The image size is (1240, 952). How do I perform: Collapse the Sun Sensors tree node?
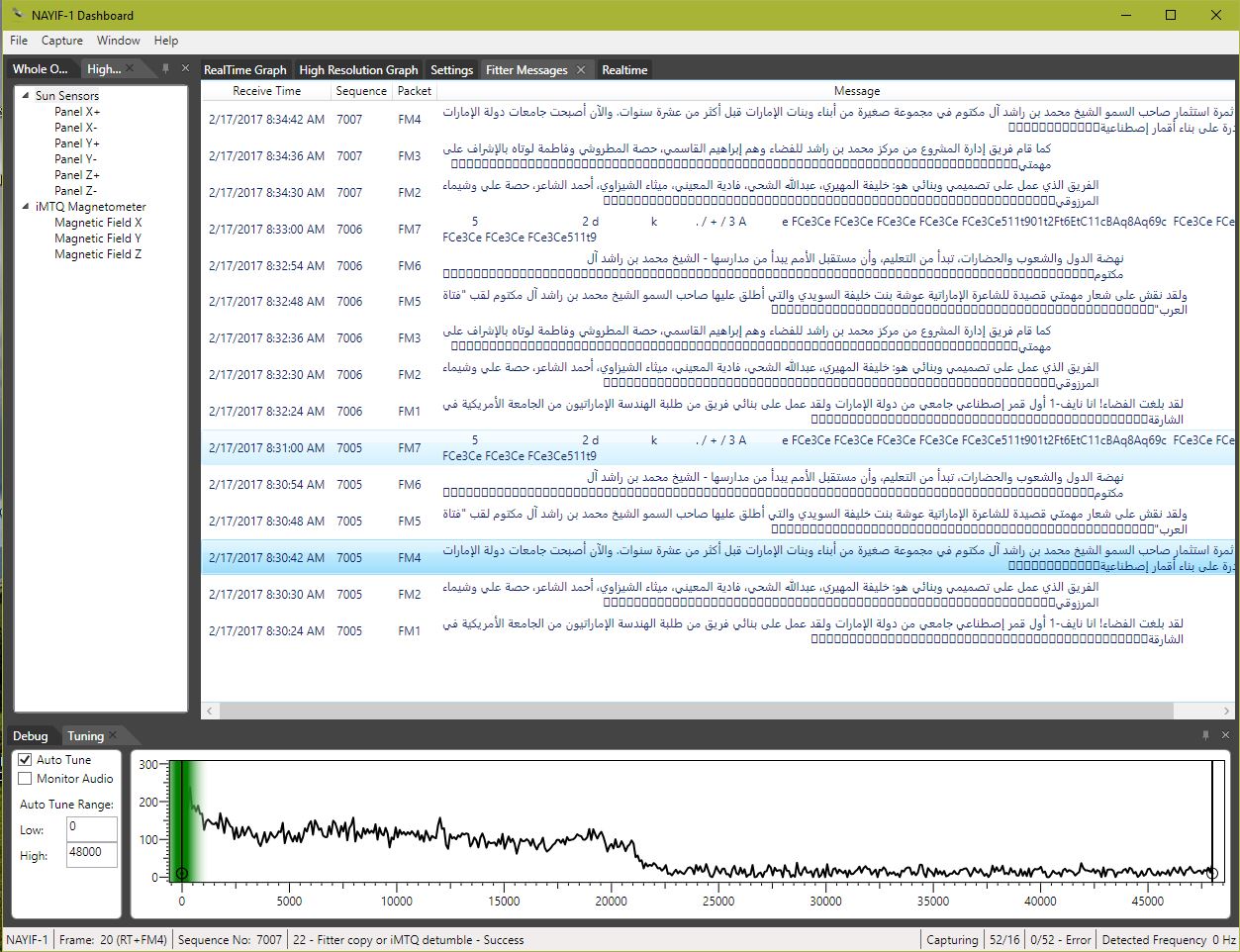pos(26,96)
